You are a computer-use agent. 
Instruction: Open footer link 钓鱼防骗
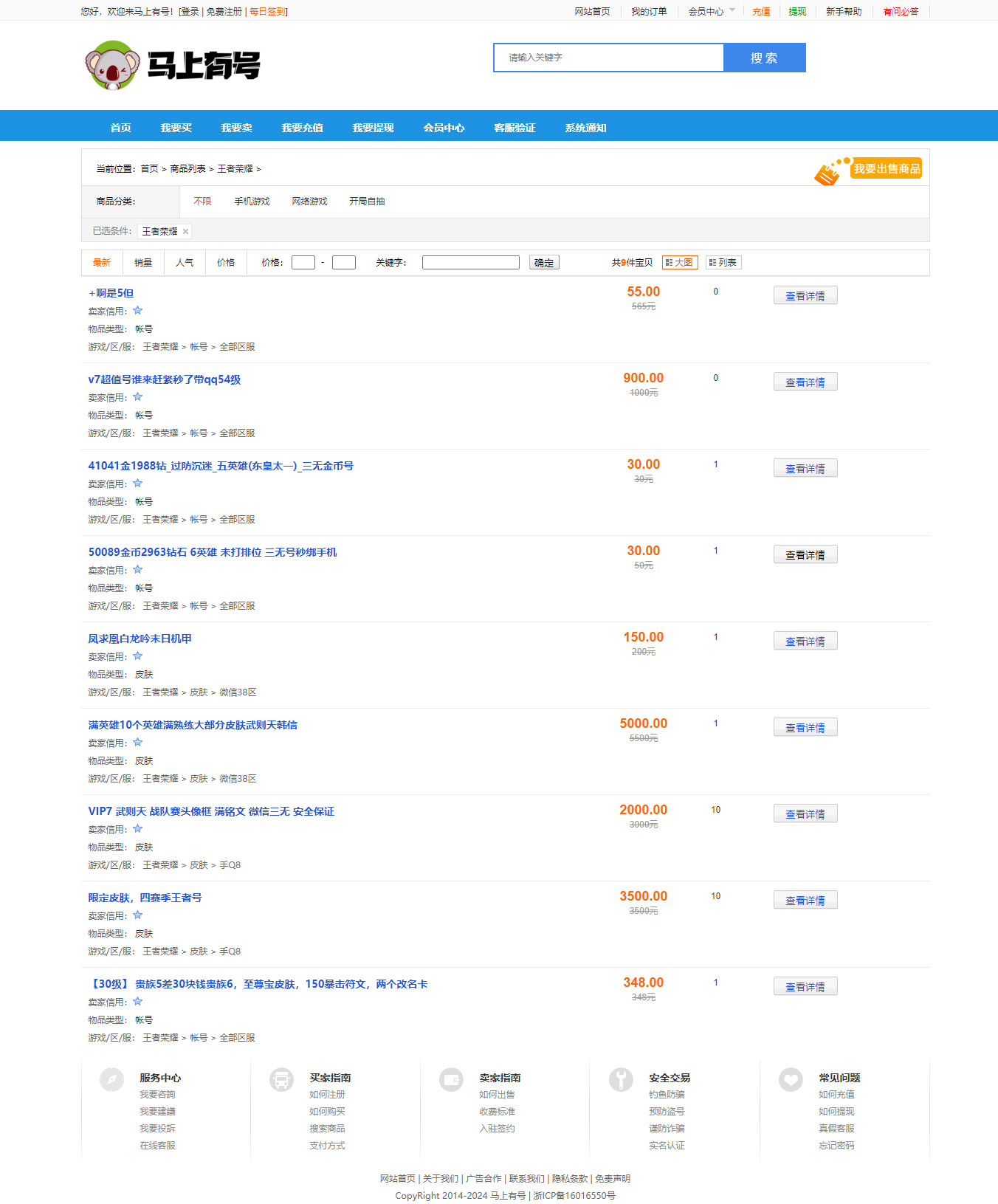pos(667,1095)
